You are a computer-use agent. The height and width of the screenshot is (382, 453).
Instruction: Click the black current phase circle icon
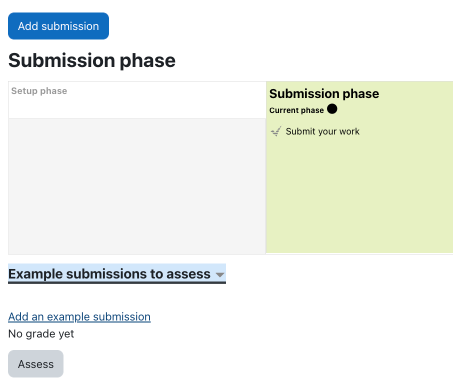pyautogui.click(x=332, y=109)
